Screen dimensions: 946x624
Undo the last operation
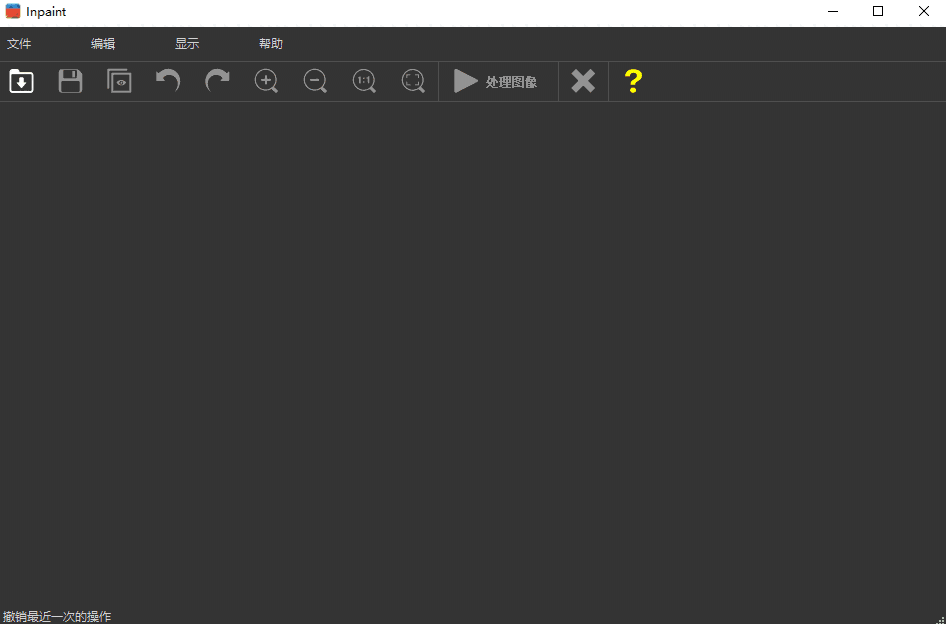click(x=167, y=81)
